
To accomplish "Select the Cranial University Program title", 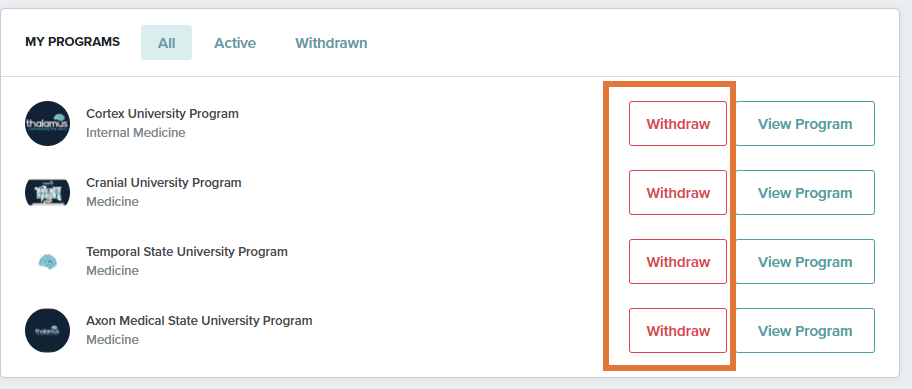I will click(x=163, y=183).
